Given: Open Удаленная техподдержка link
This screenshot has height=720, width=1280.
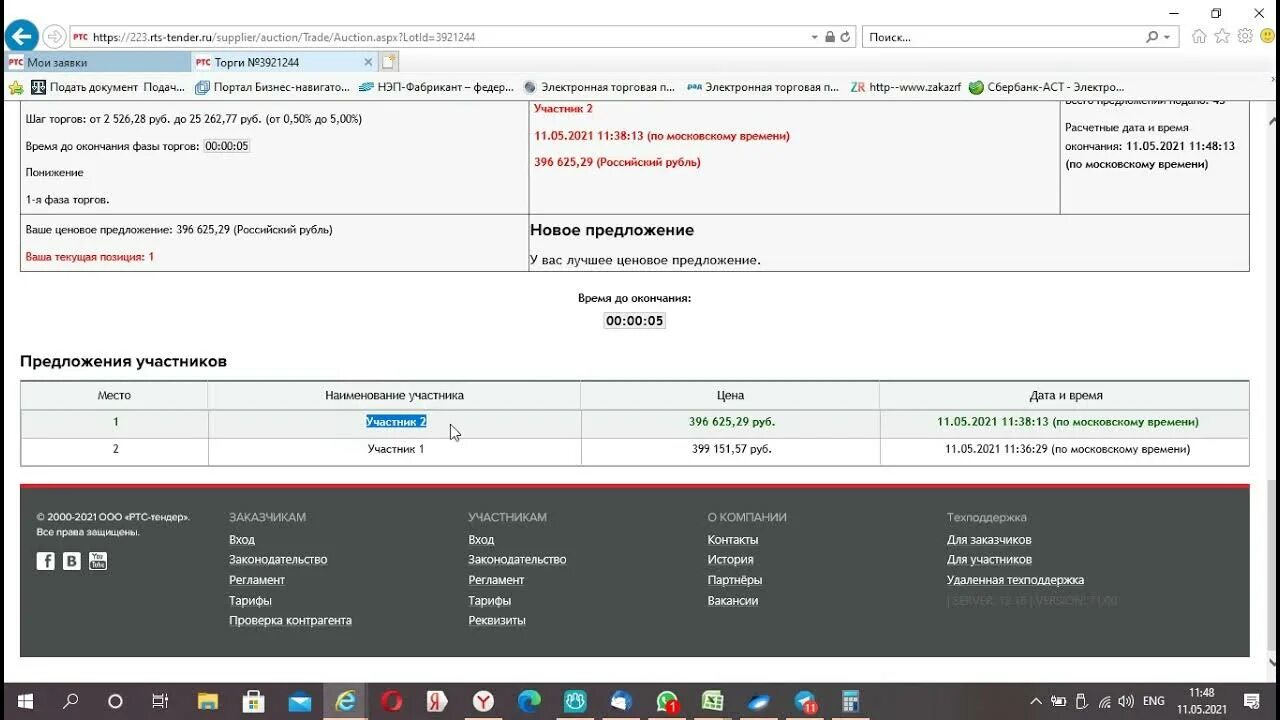Looking at the screenshot, I should click(x=1015, y=580).
